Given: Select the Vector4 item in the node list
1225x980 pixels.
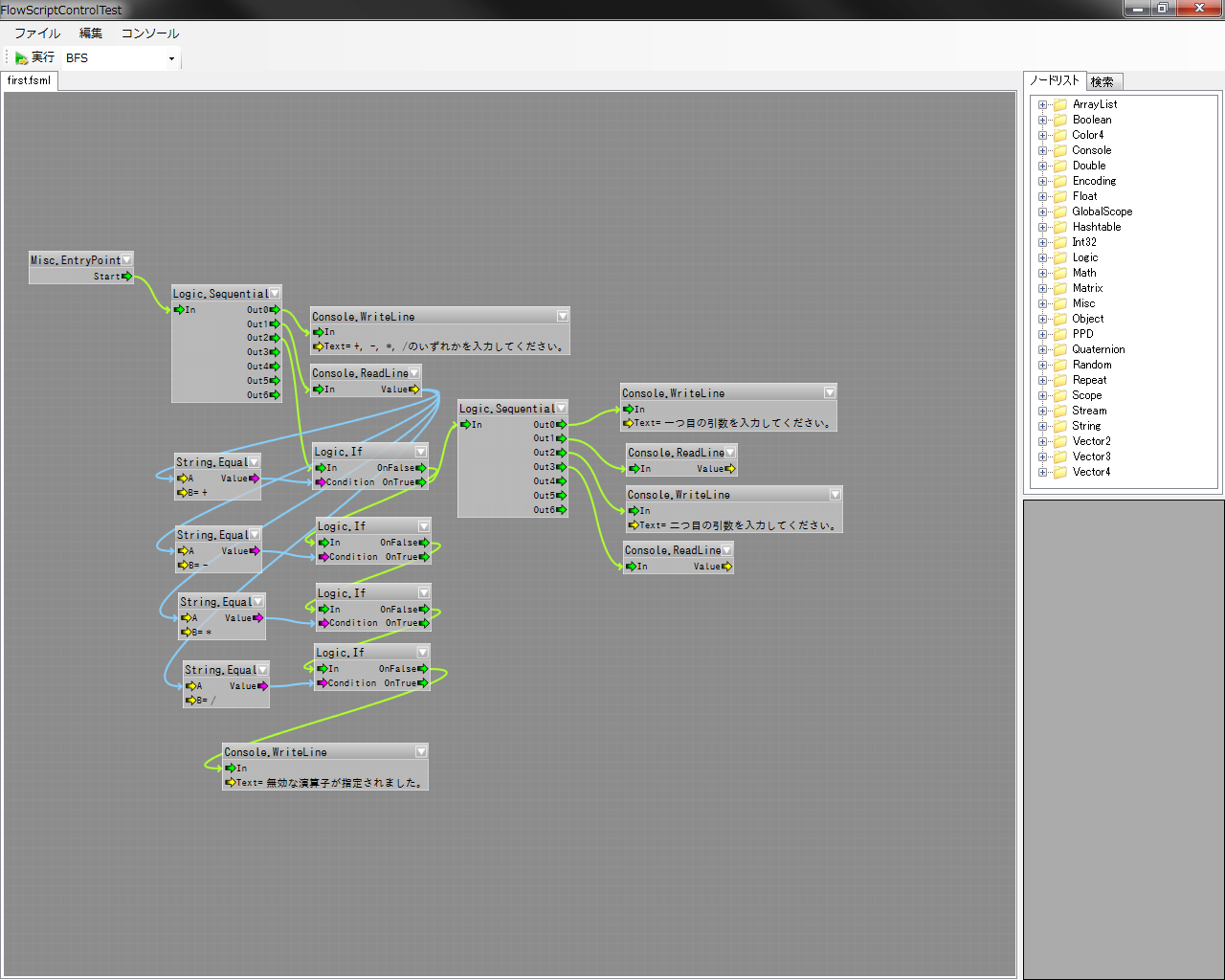Looking at the screenshot, I should (x=1091, y=472).
